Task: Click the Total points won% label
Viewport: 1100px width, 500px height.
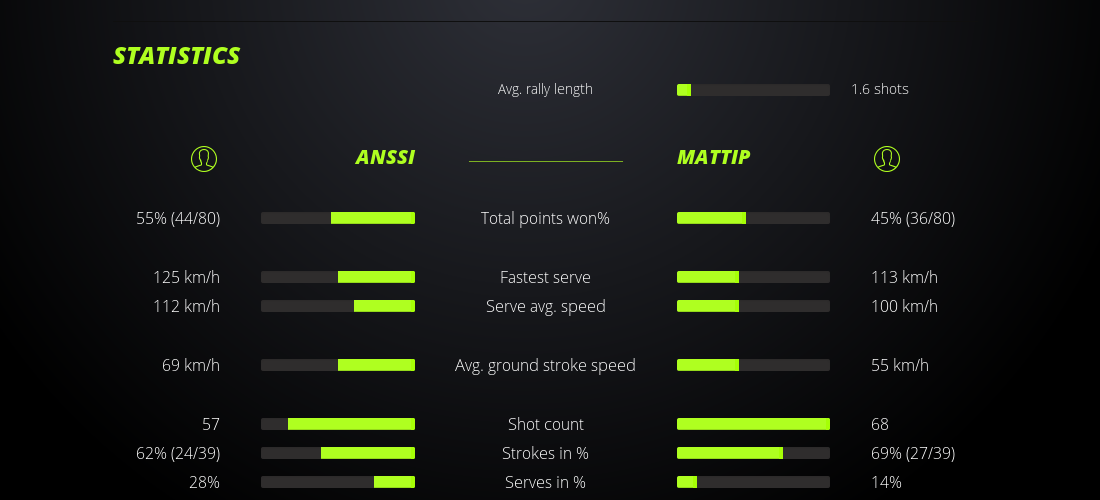Action: click(x=545, y=218)
